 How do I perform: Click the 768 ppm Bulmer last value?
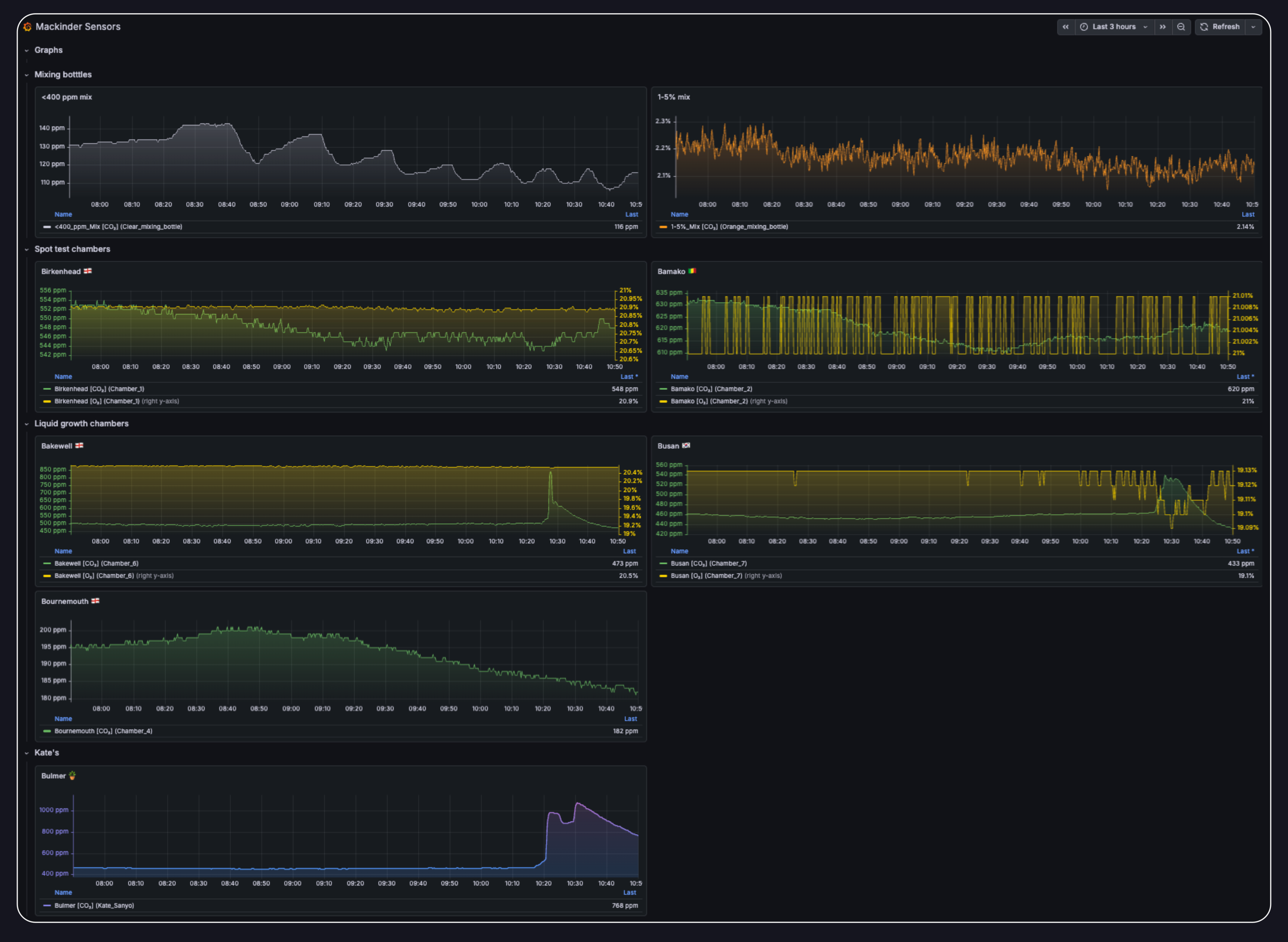click(x=625, y=906)
